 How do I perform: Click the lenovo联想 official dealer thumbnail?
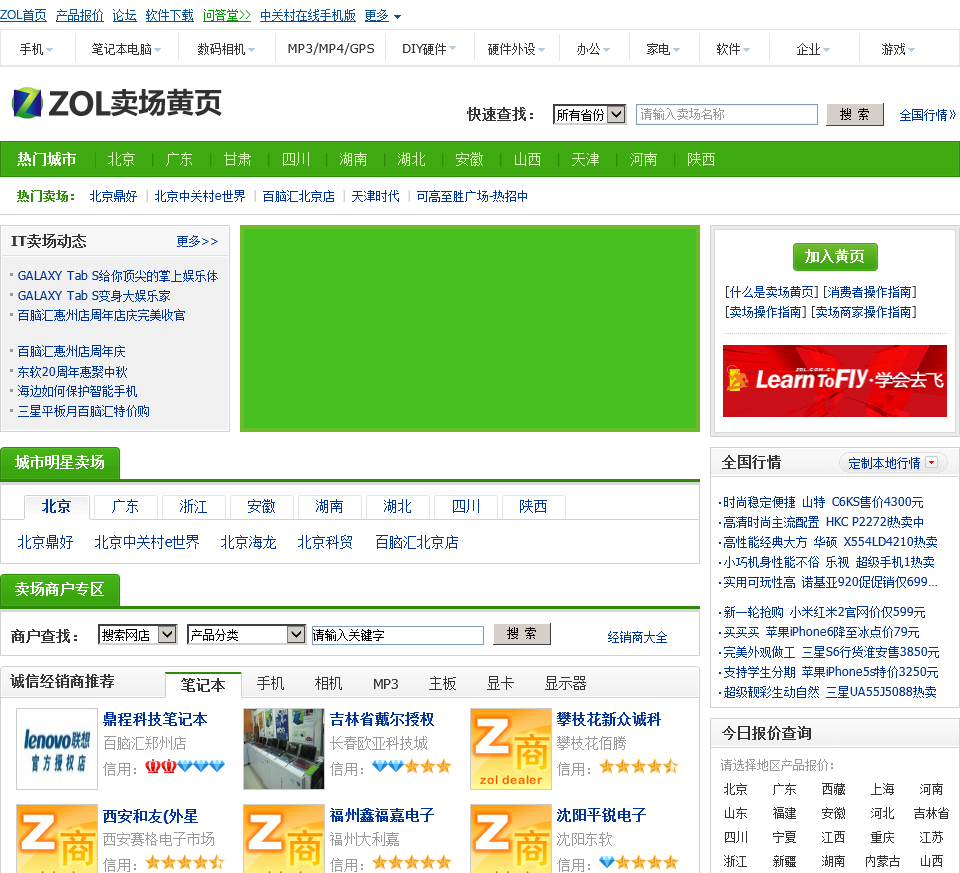(56, 749)
